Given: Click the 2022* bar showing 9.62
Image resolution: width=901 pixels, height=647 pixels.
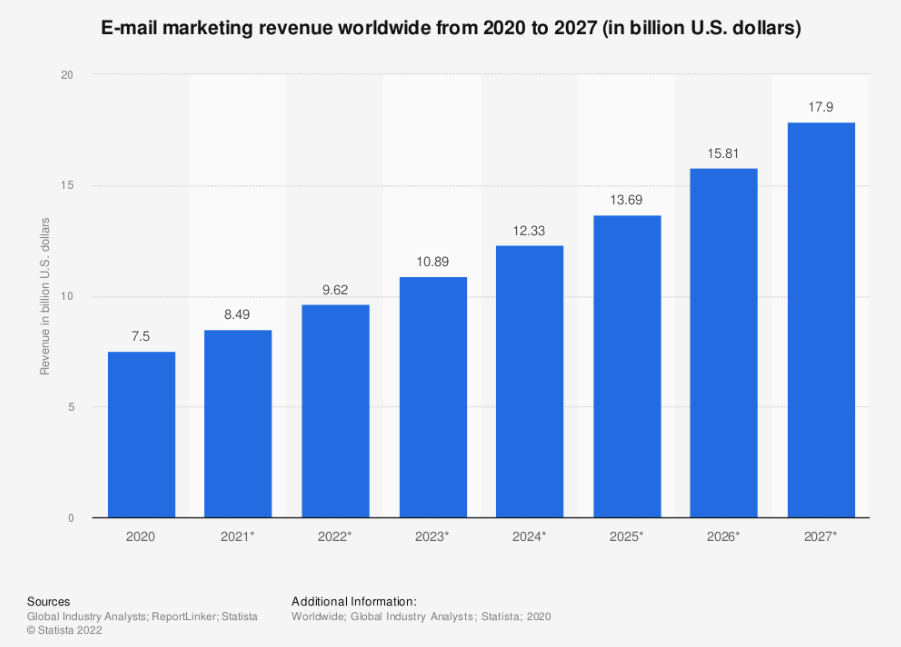Looking at the screenshot, I should click(336, 411).
